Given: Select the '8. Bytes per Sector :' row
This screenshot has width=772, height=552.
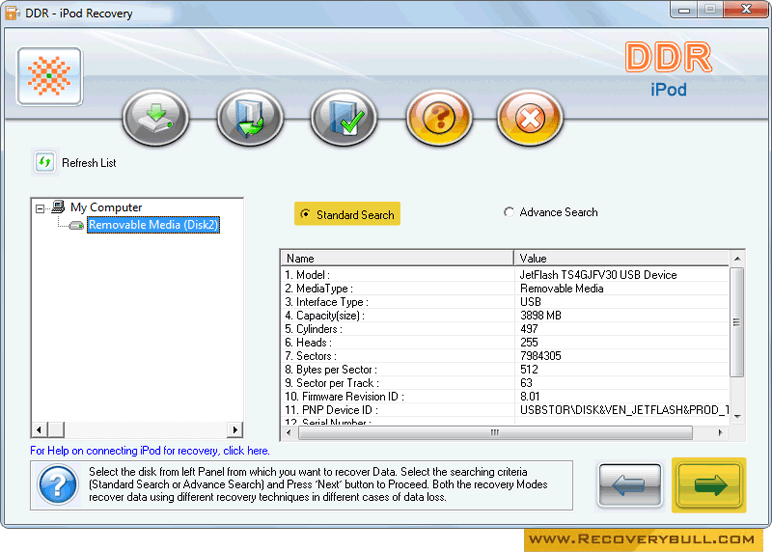Looking at the screenshot, I should (x=505, y=370).
